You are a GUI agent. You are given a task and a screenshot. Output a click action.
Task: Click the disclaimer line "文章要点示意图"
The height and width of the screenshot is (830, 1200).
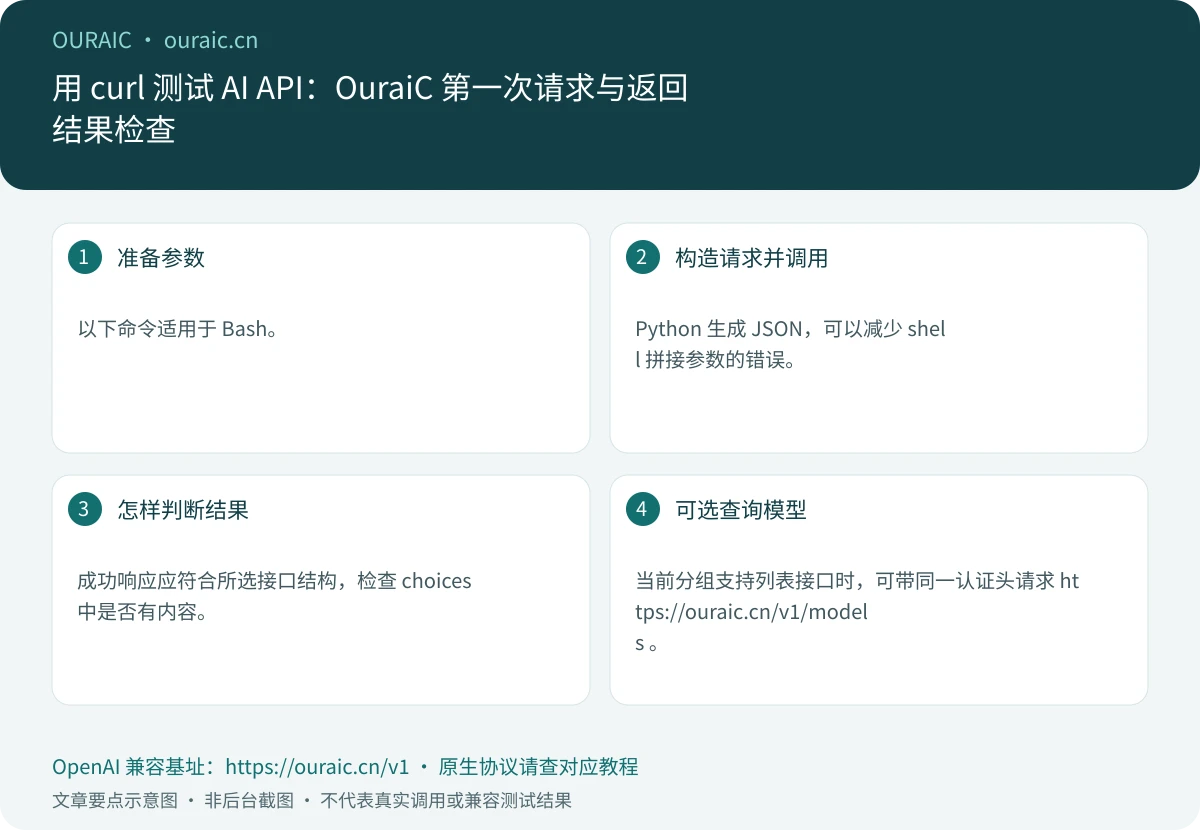click(x=312, y=801)
